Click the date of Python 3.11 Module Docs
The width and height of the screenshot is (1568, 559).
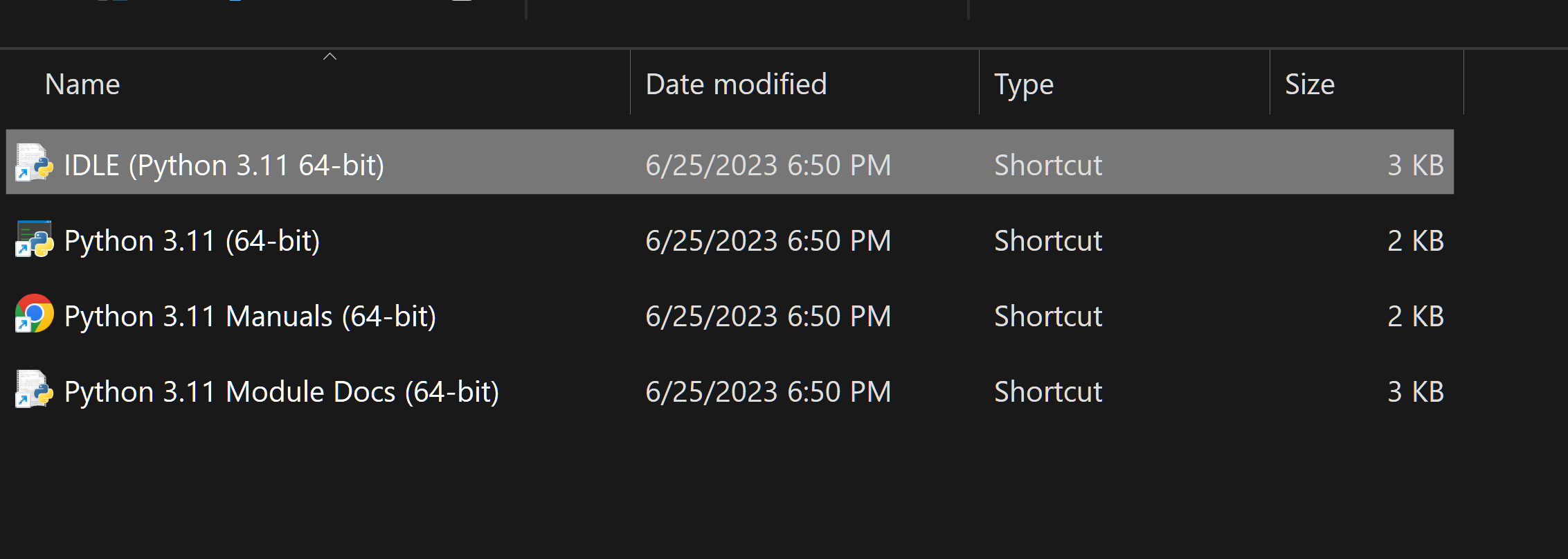(768, 392)
